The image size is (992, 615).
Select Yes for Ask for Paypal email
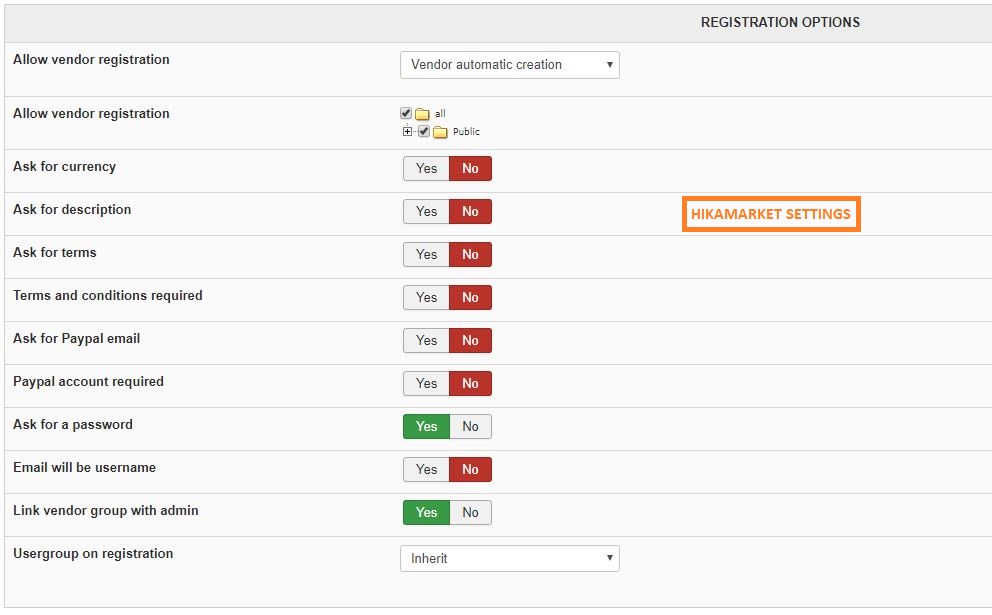[x=426, y=340]
